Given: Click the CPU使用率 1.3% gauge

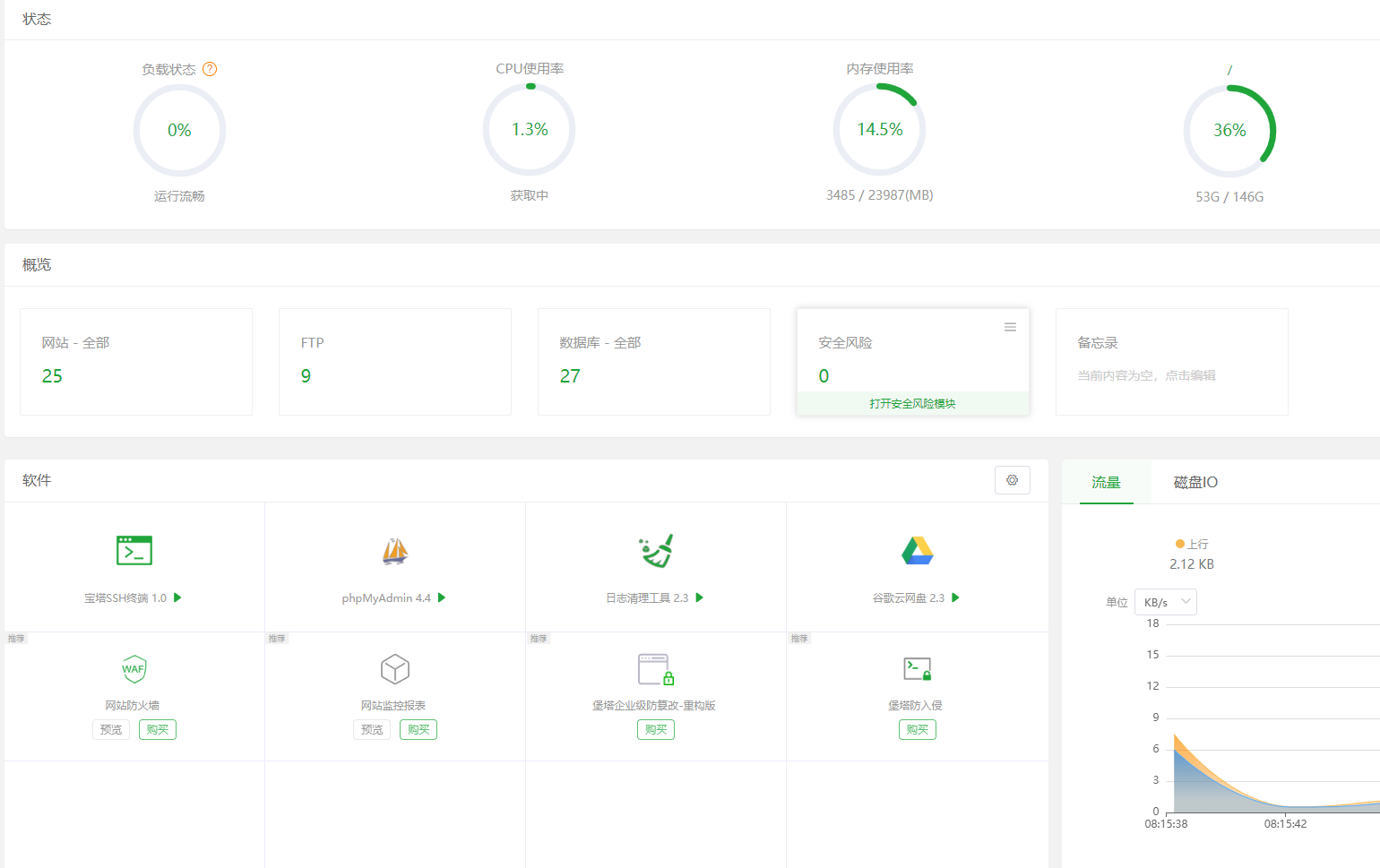Looking at the screenshot, I should pyautogui.click(x=530, y=130).
